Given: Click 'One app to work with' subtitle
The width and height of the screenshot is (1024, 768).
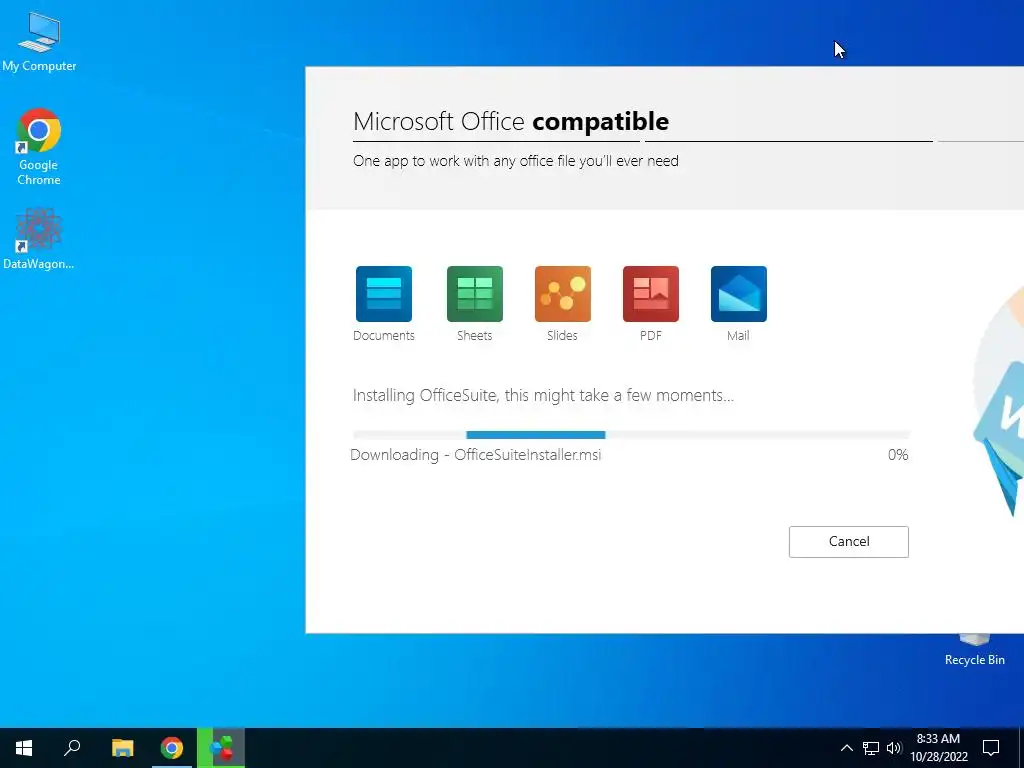Looking at the screenshot, I should tap(515, 161).
